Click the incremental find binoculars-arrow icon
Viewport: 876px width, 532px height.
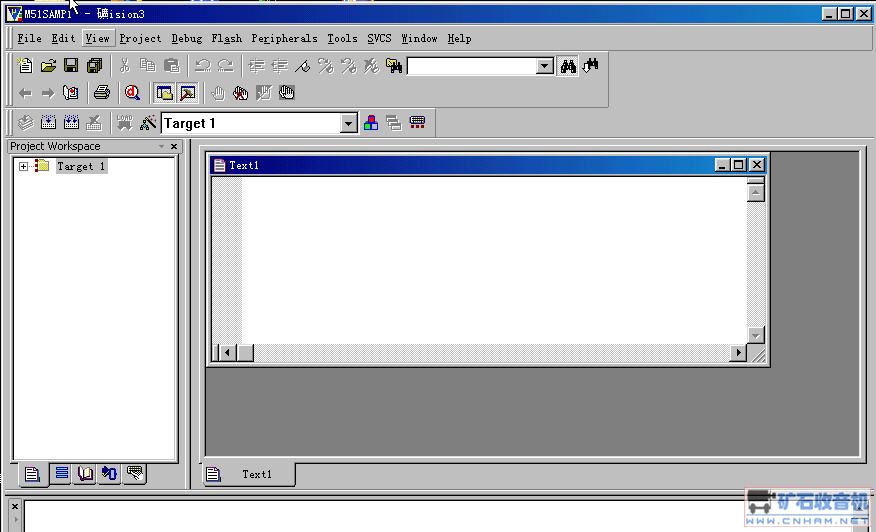(x=591, y=65)
